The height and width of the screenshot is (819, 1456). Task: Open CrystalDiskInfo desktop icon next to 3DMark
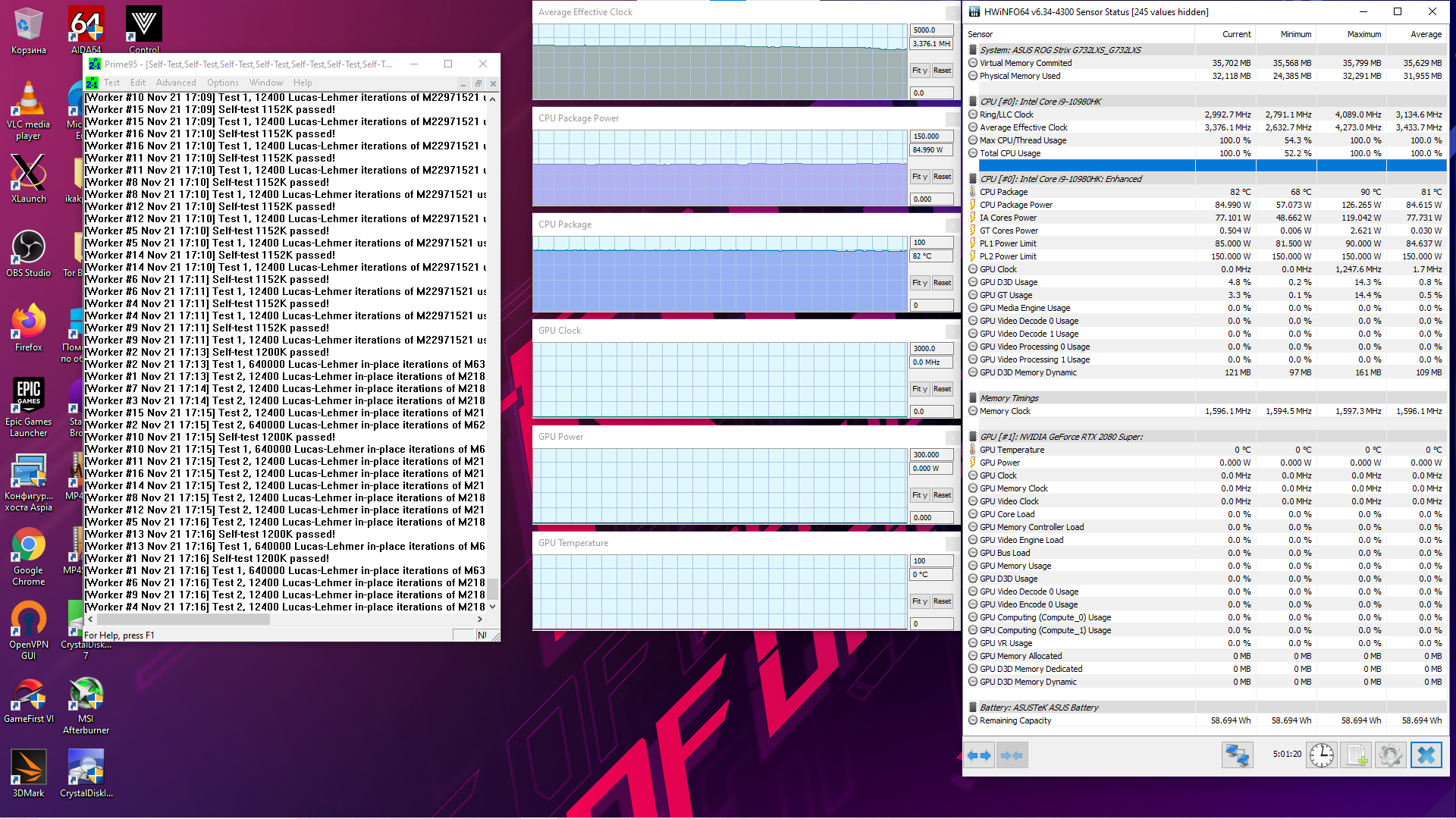(86, 773)
